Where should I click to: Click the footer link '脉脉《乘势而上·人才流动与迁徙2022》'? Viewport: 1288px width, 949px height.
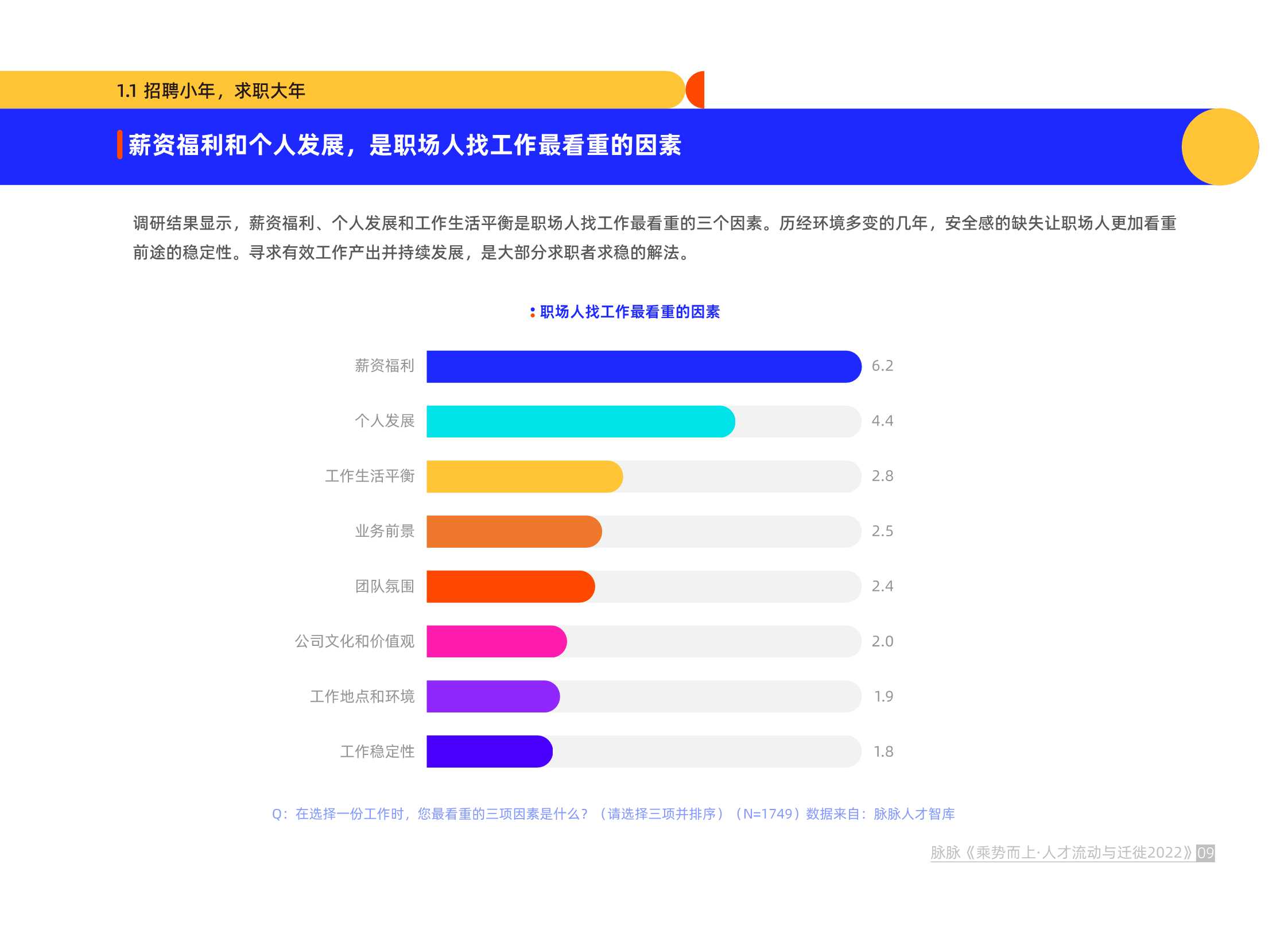1062,853
